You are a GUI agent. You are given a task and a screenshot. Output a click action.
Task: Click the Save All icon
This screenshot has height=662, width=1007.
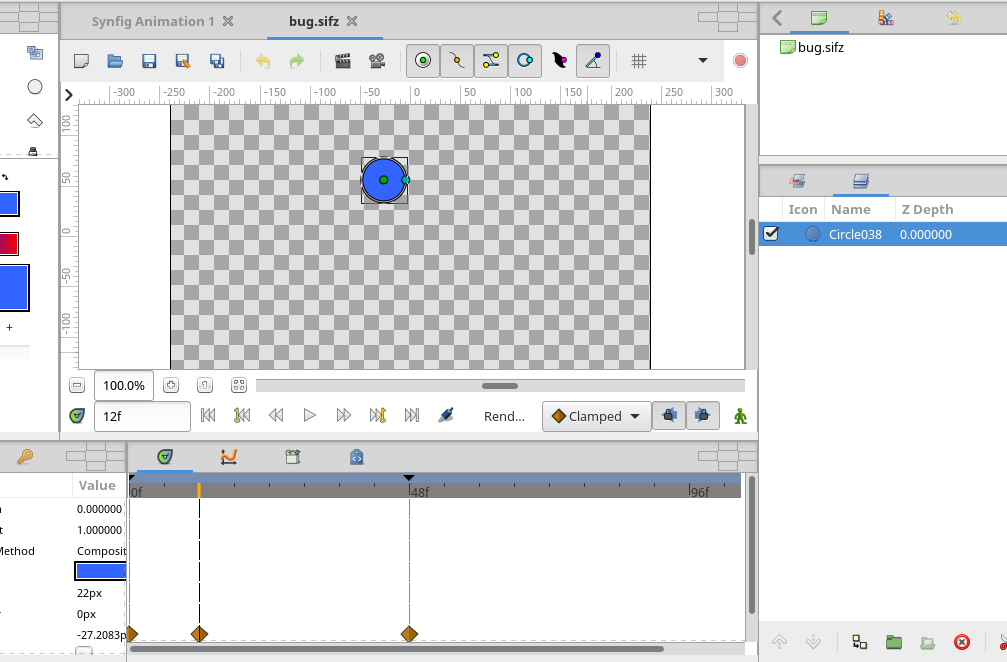(217, 61)
